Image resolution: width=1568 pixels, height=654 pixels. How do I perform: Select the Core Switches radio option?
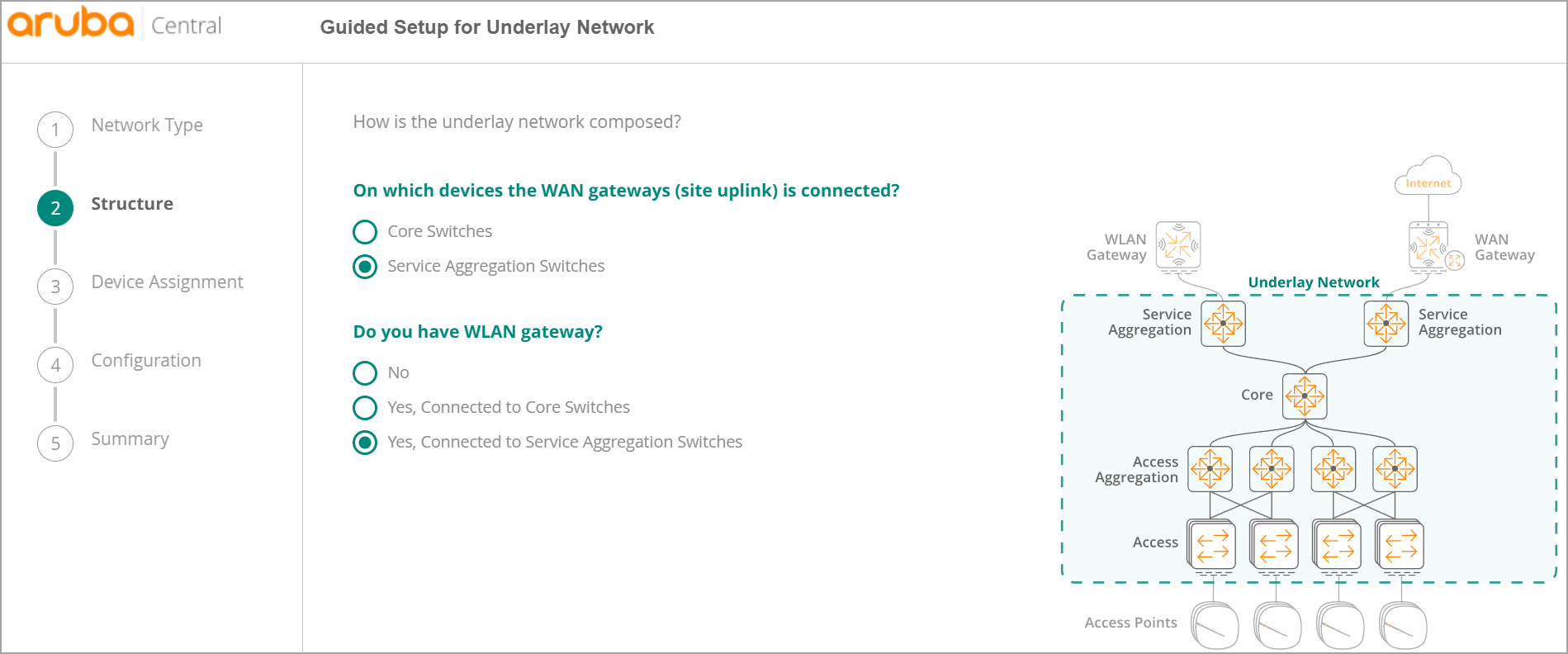coord(365,232)
